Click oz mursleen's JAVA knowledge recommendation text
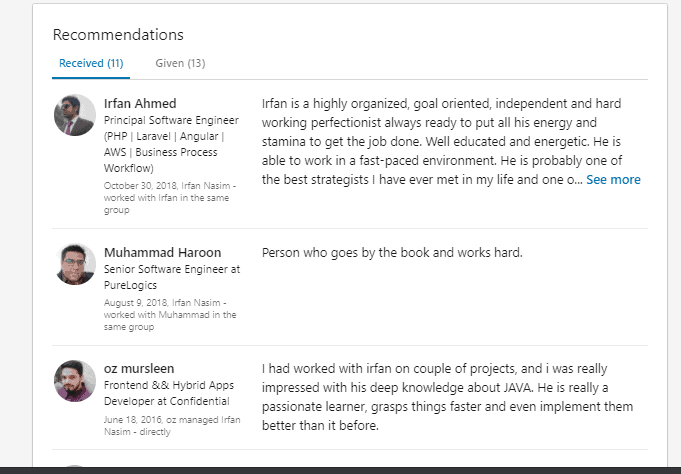The height and width of the screenshot is (474, 681). (447, 397)
